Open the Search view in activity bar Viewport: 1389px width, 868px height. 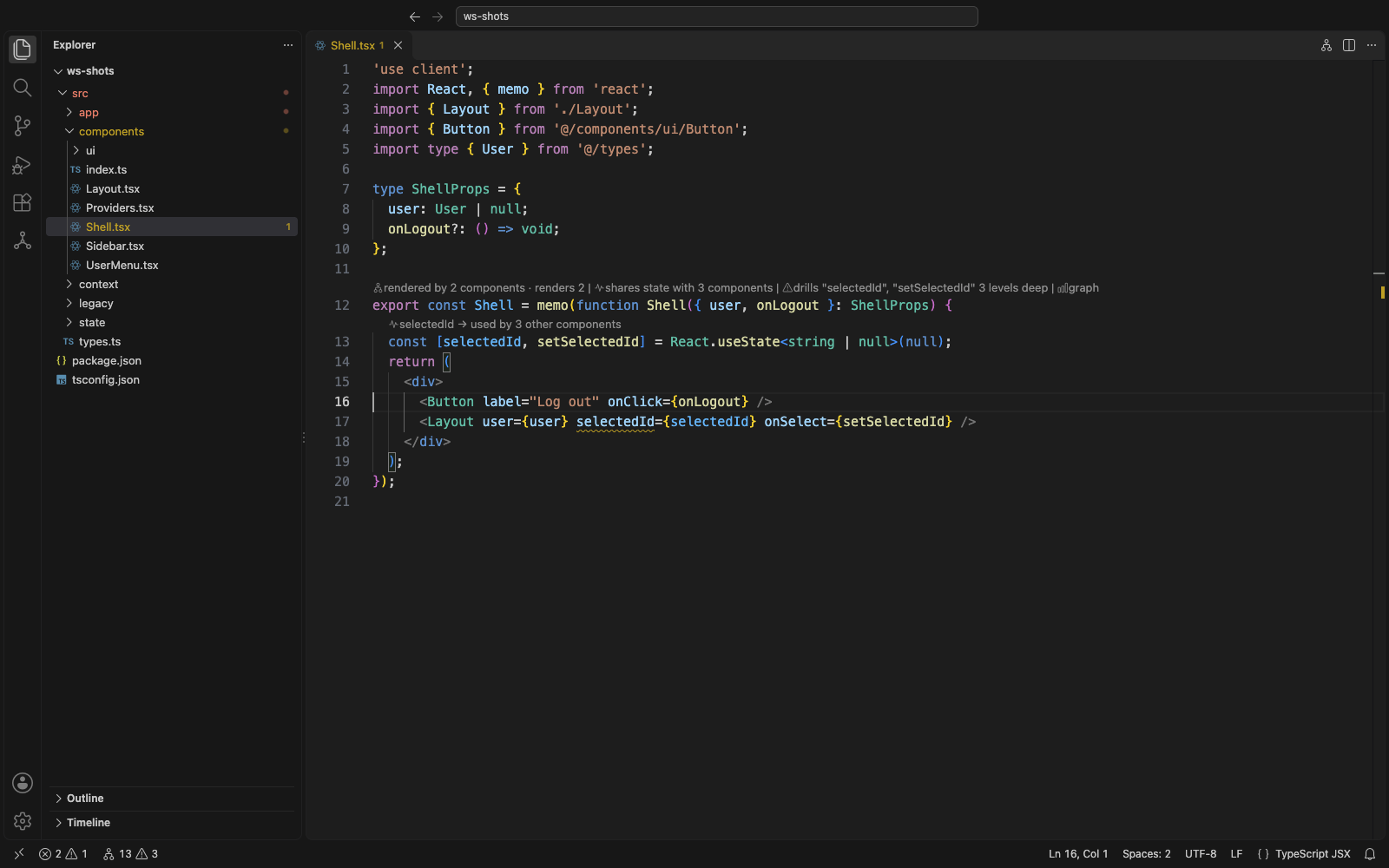click(23, 88)
